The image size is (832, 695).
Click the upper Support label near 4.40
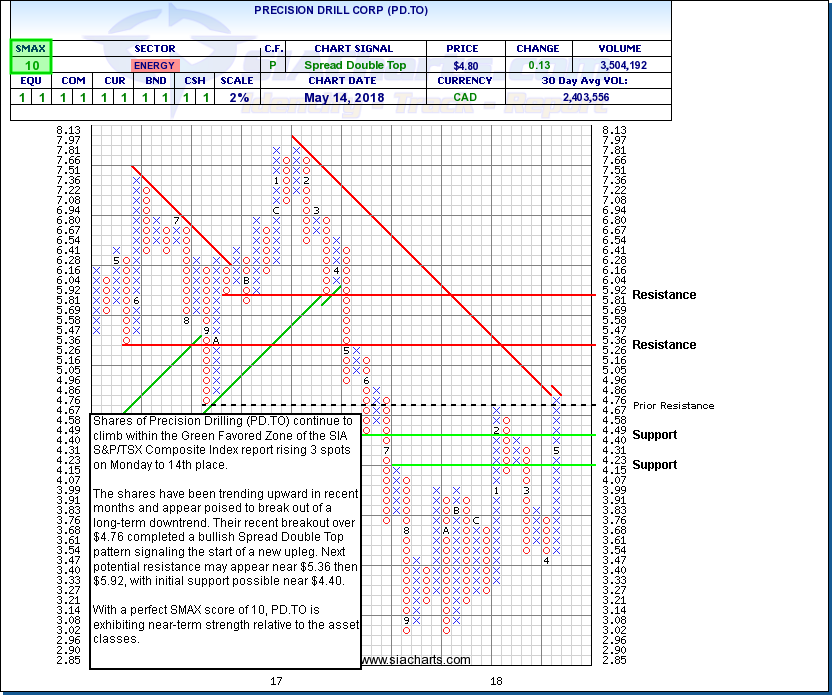[654, 435]
